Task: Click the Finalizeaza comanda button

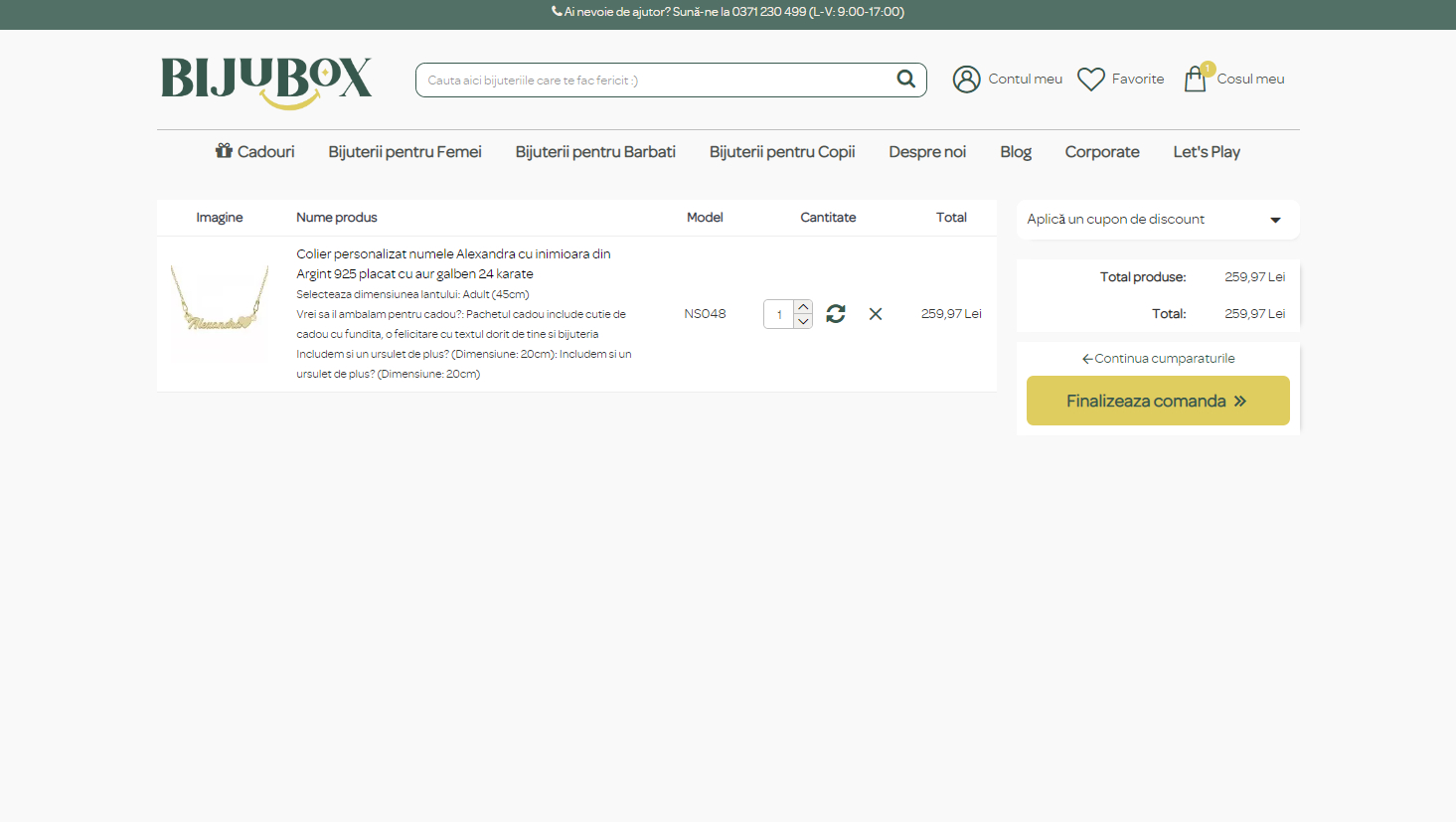Action: pos(1157,401)
